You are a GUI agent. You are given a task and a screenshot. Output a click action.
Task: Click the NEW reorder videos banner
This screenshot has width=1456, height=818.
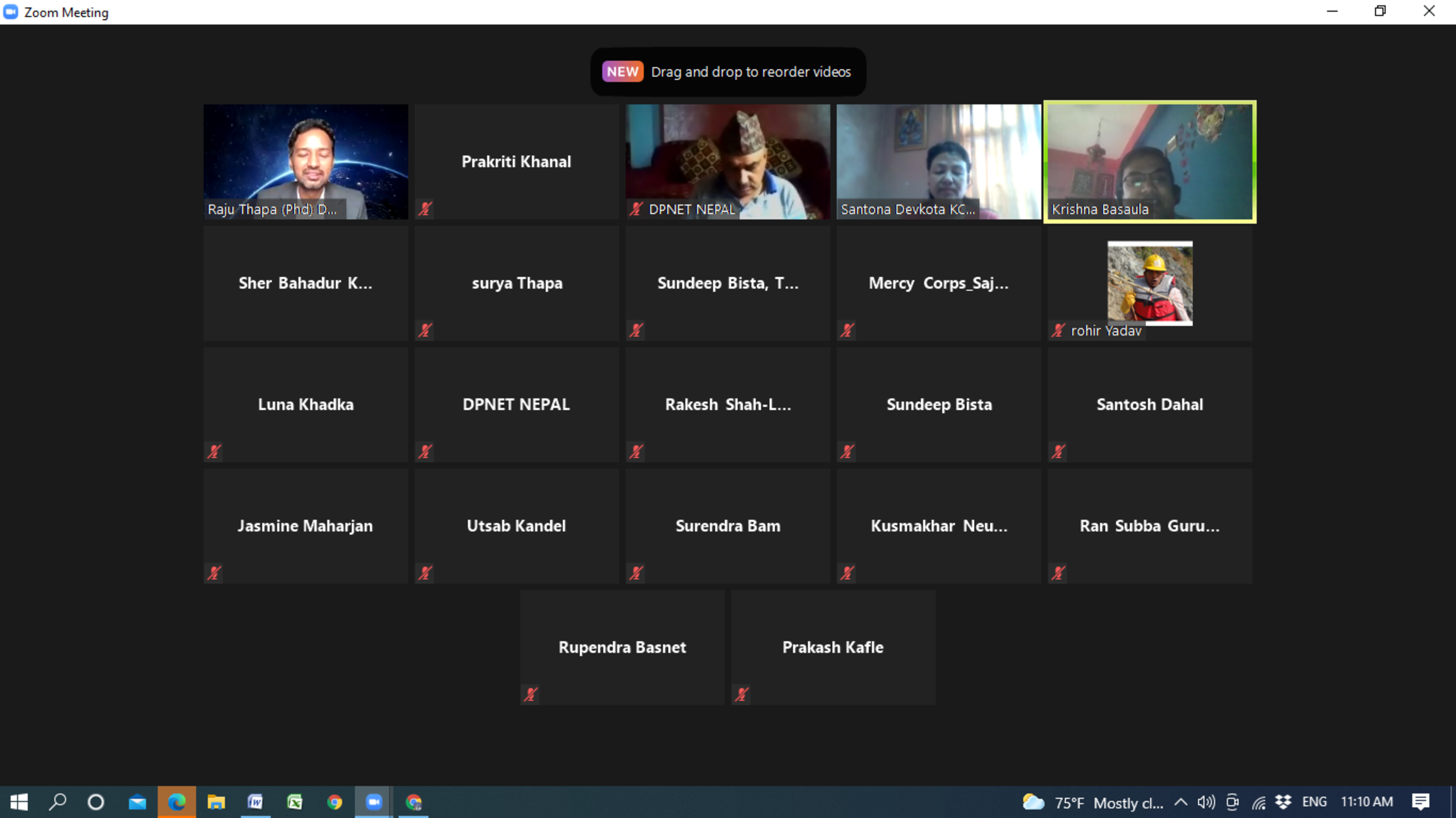[728, 72]
